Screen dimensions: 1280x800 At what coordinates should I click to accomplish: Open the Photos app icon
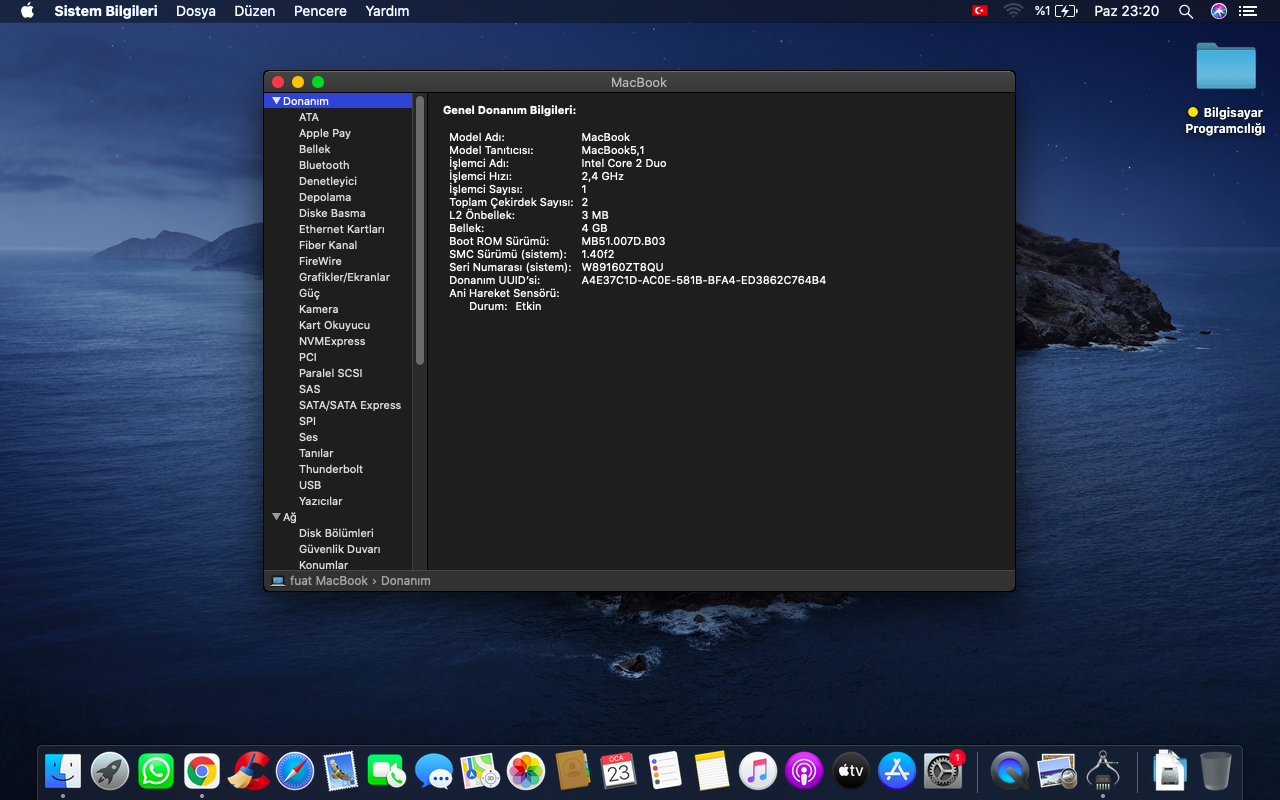[x=526, y=771]
